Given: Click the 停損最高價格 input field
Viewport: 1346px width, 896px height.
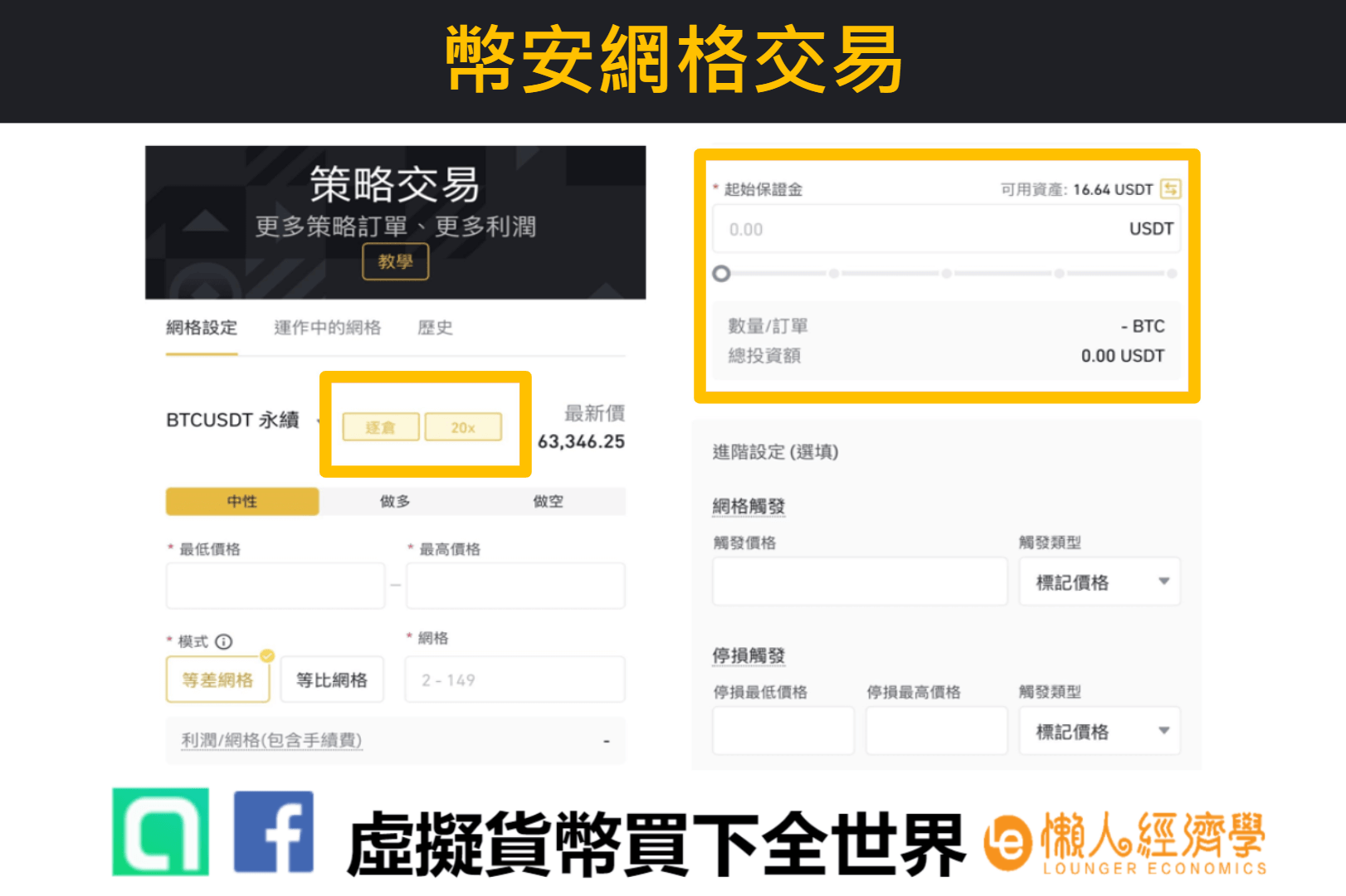Looking at the screenshot, I should [937, 731].
